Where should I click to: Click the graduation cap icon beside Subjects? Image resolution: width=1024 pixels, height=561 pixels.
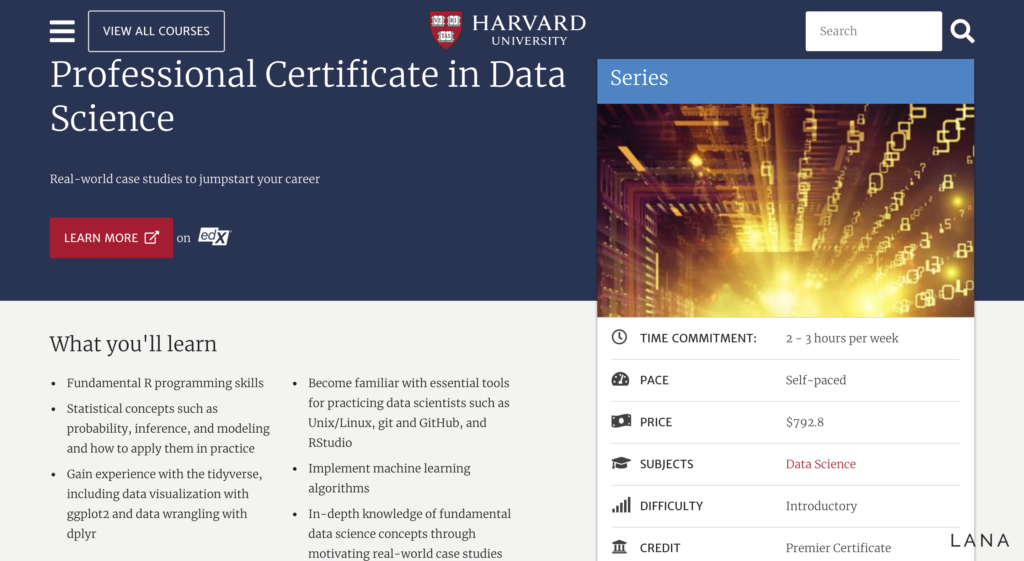tap(620, 463)
